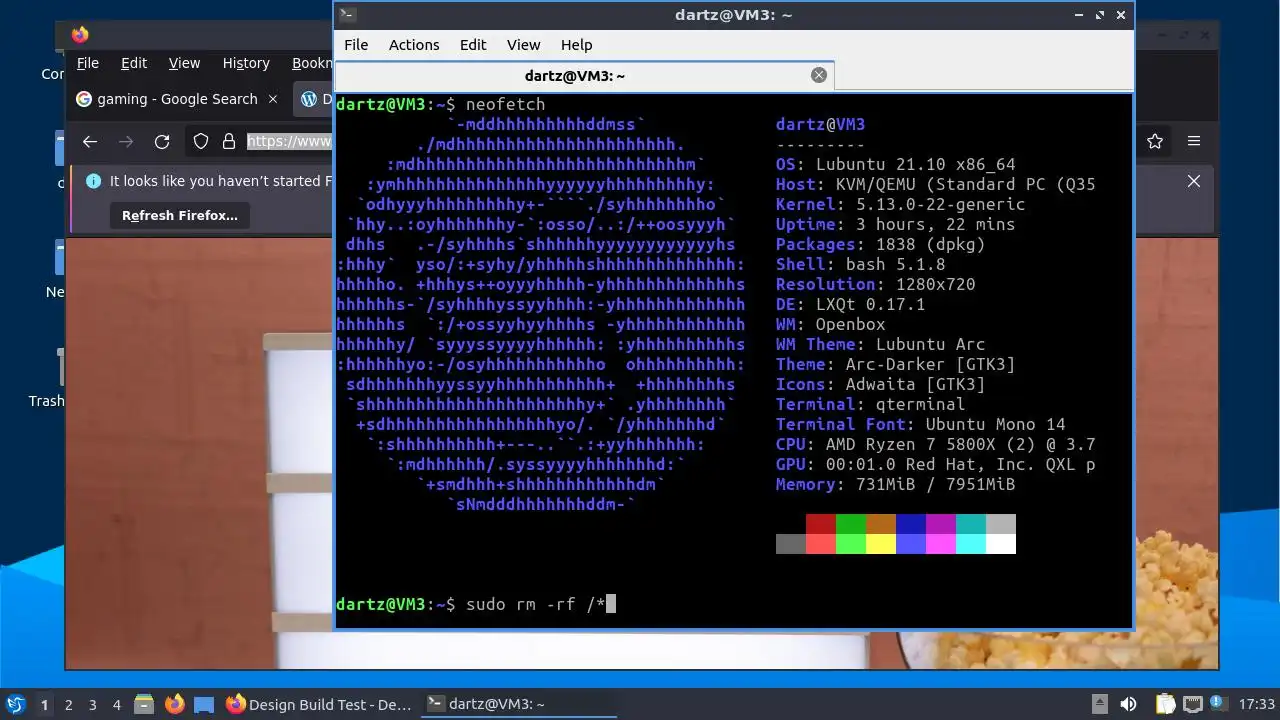
Task: Close the gaming - Google Search tab
Action: pyautogui.click(x=272, y=99)
